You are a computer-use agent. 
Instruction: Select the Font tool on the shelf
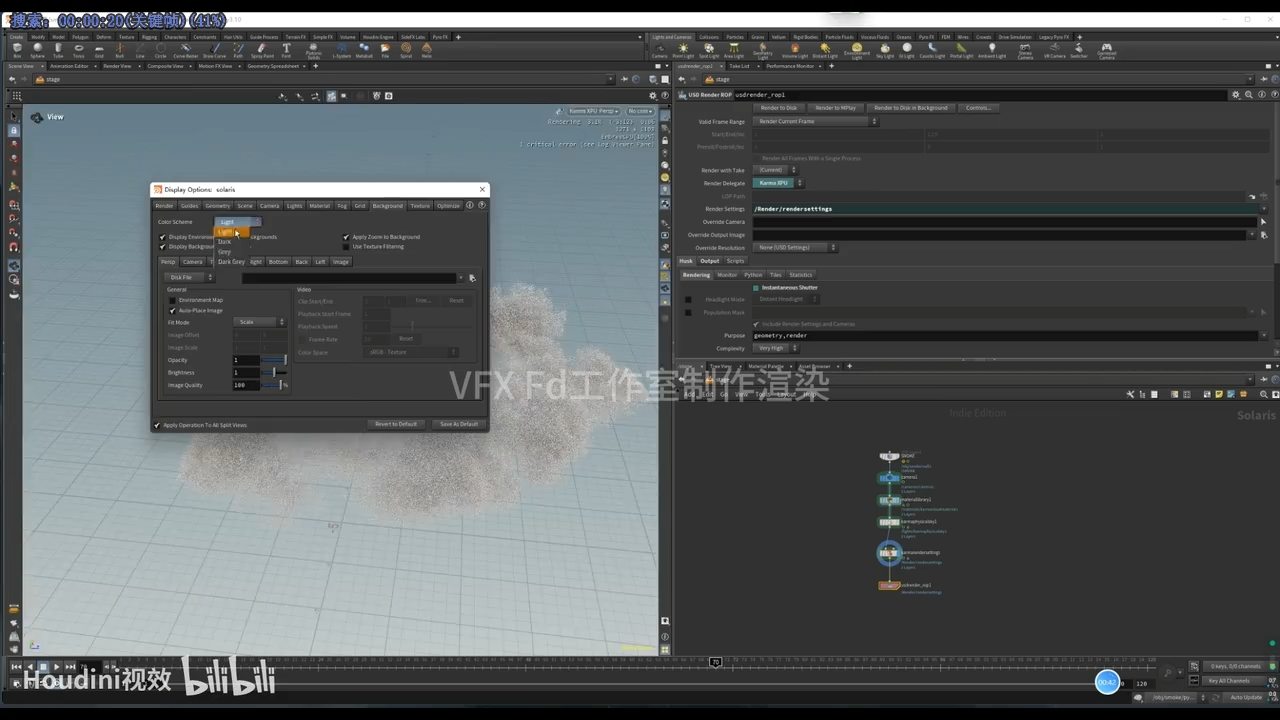(x=286, y=49)
